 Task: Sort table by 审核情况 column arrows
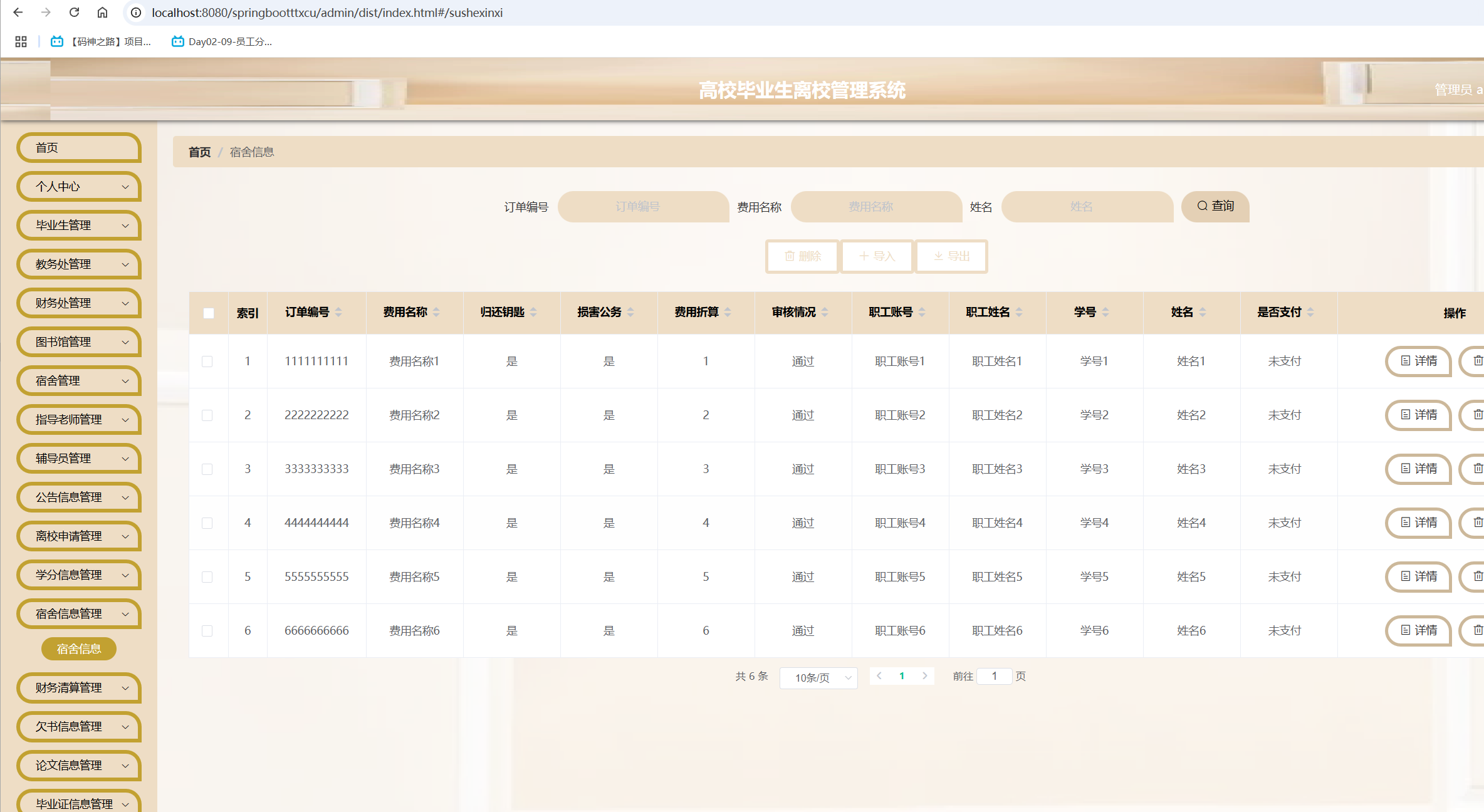coord(825,312)
